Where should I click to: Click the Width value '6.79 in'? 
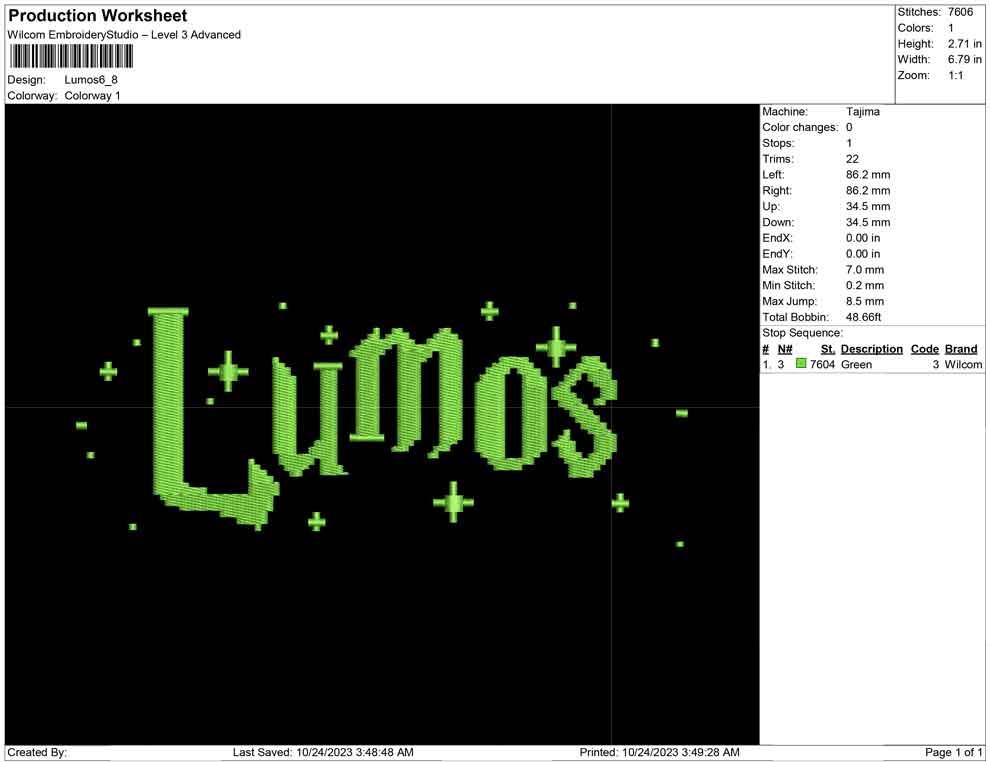[x=964, y=59]
